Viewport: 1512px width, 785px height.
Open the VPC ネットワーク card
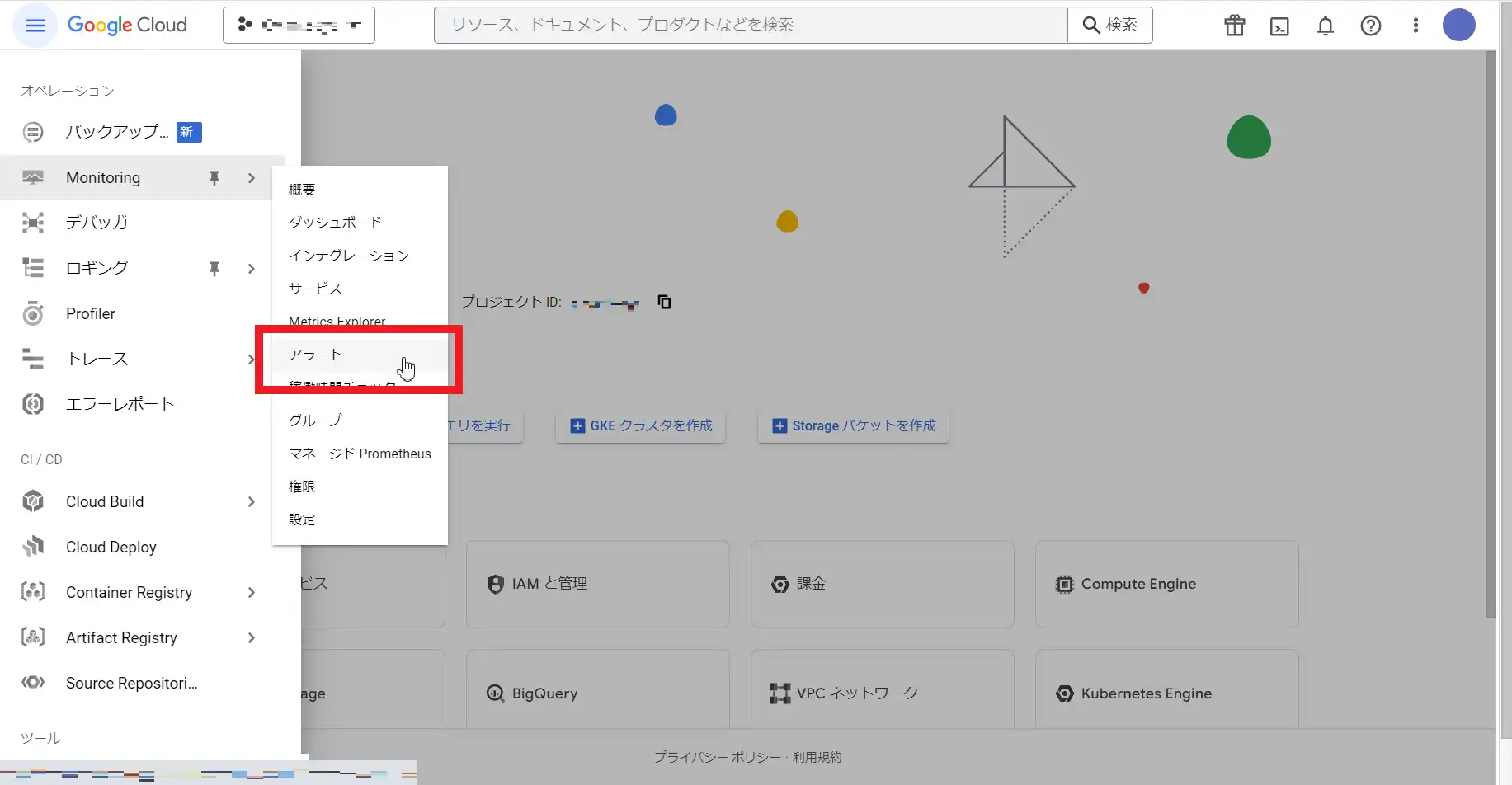coord(883,689)
